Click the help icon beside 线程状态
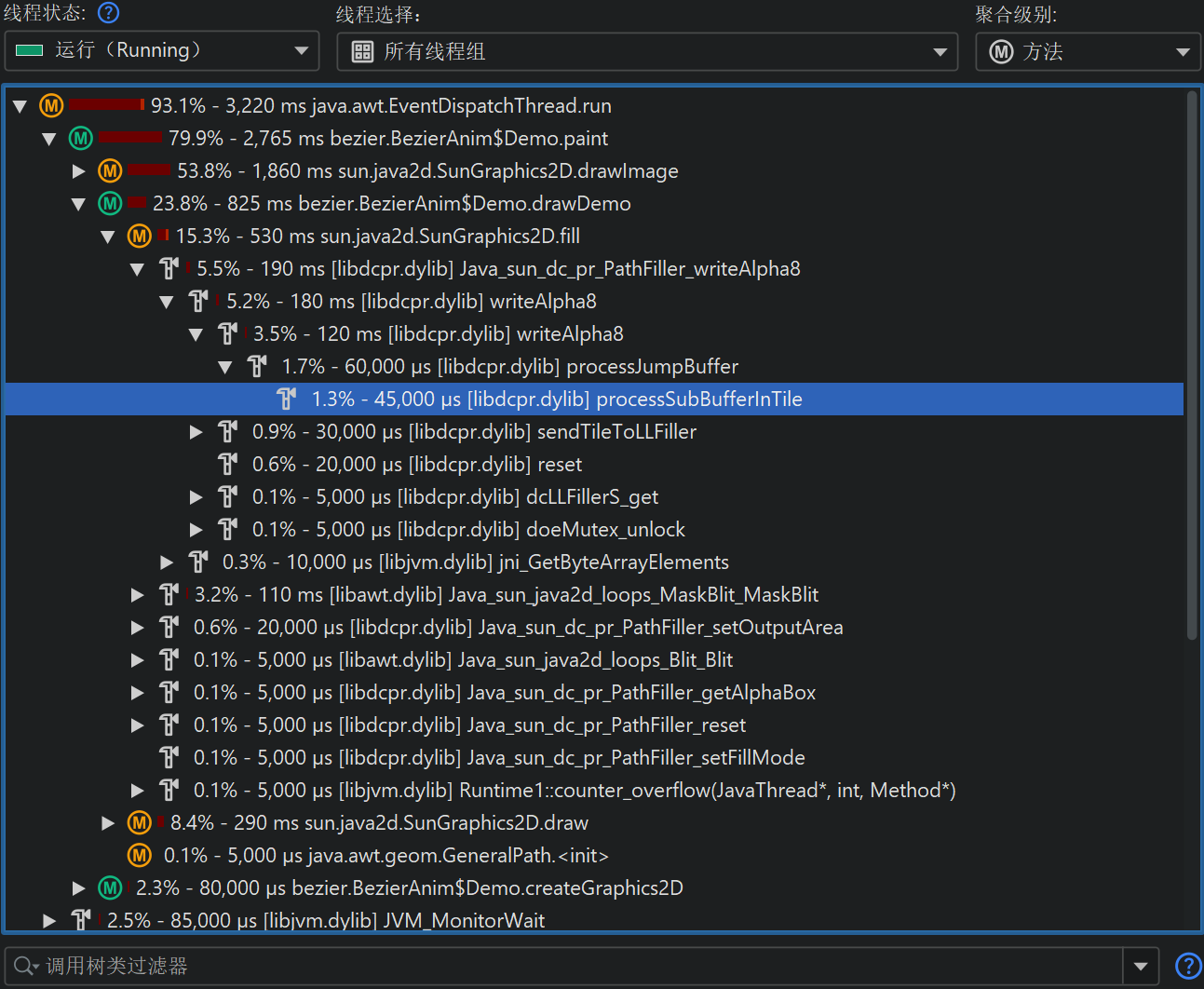1204x989 pixels. tap(109, 13)
